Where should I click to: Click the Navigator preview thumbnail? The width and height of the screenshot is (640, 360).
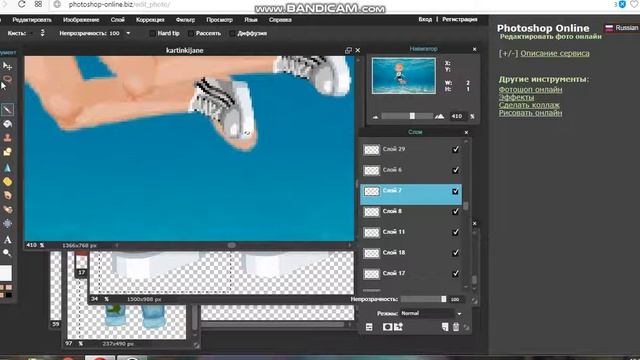(x=404, y=76)
